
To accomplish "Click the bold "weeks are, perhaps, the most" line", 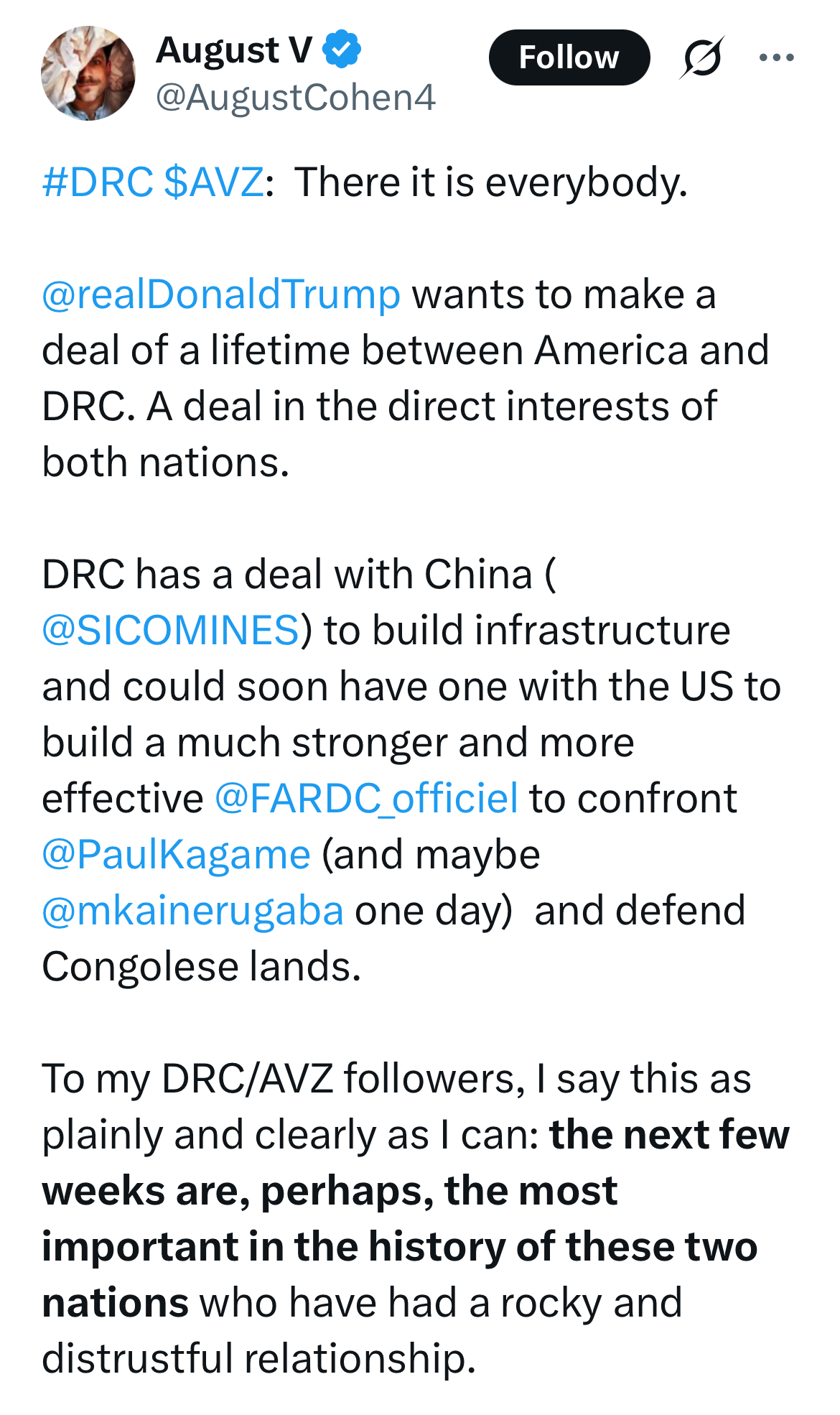I will (x=330, y=1190).
